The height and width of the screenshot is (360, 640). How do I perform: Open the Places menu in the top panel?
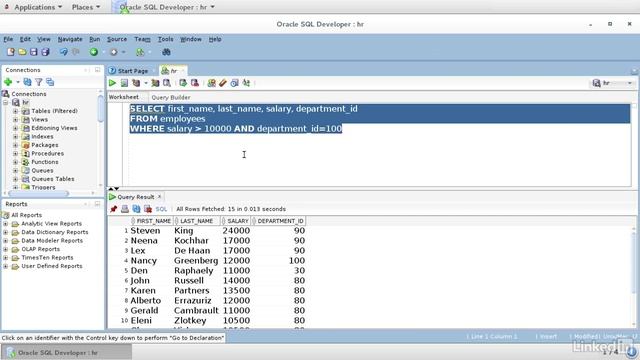(x=86, y=7)
